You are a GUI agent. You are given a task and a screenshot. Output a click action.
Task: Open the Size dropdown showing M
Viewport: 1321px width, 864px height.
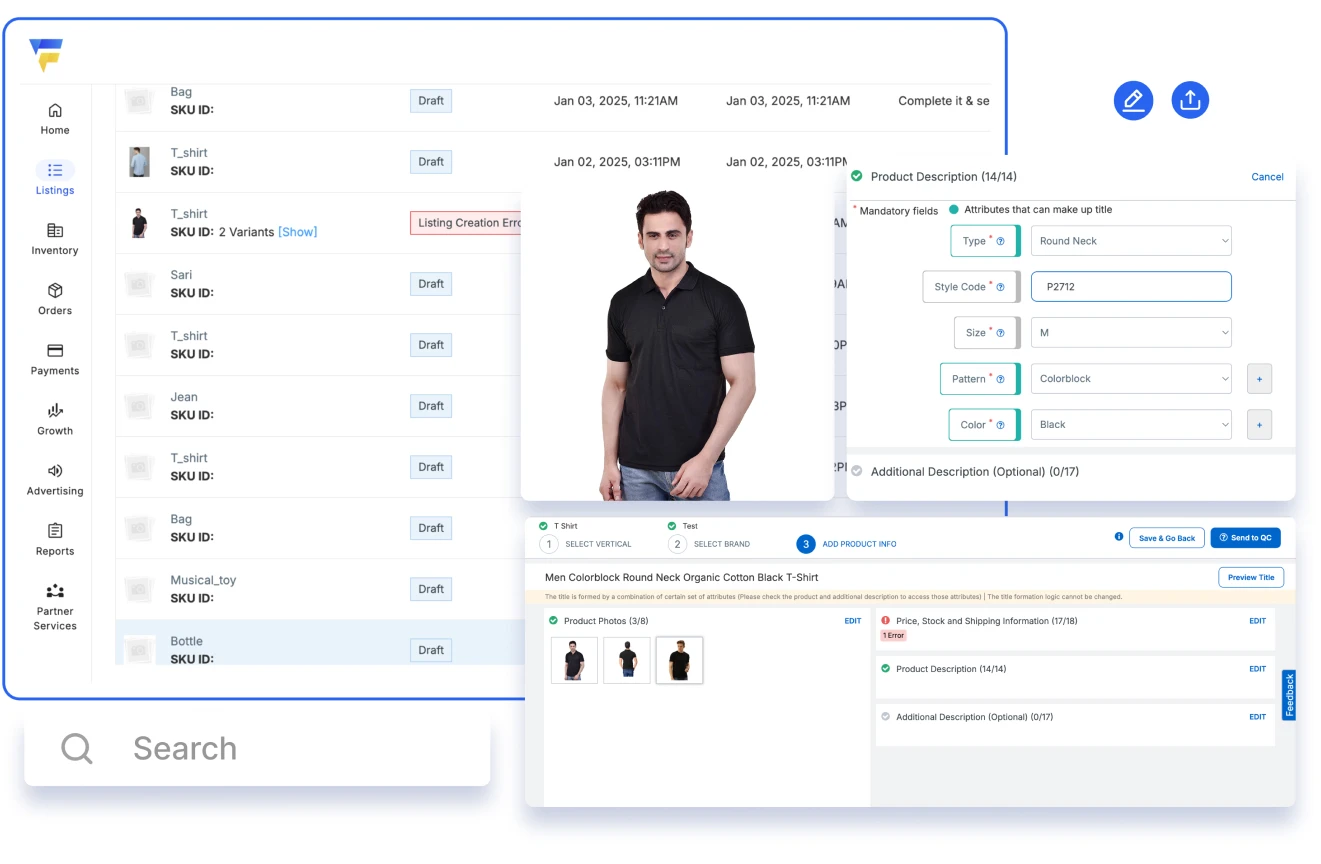coord(1130,333)
